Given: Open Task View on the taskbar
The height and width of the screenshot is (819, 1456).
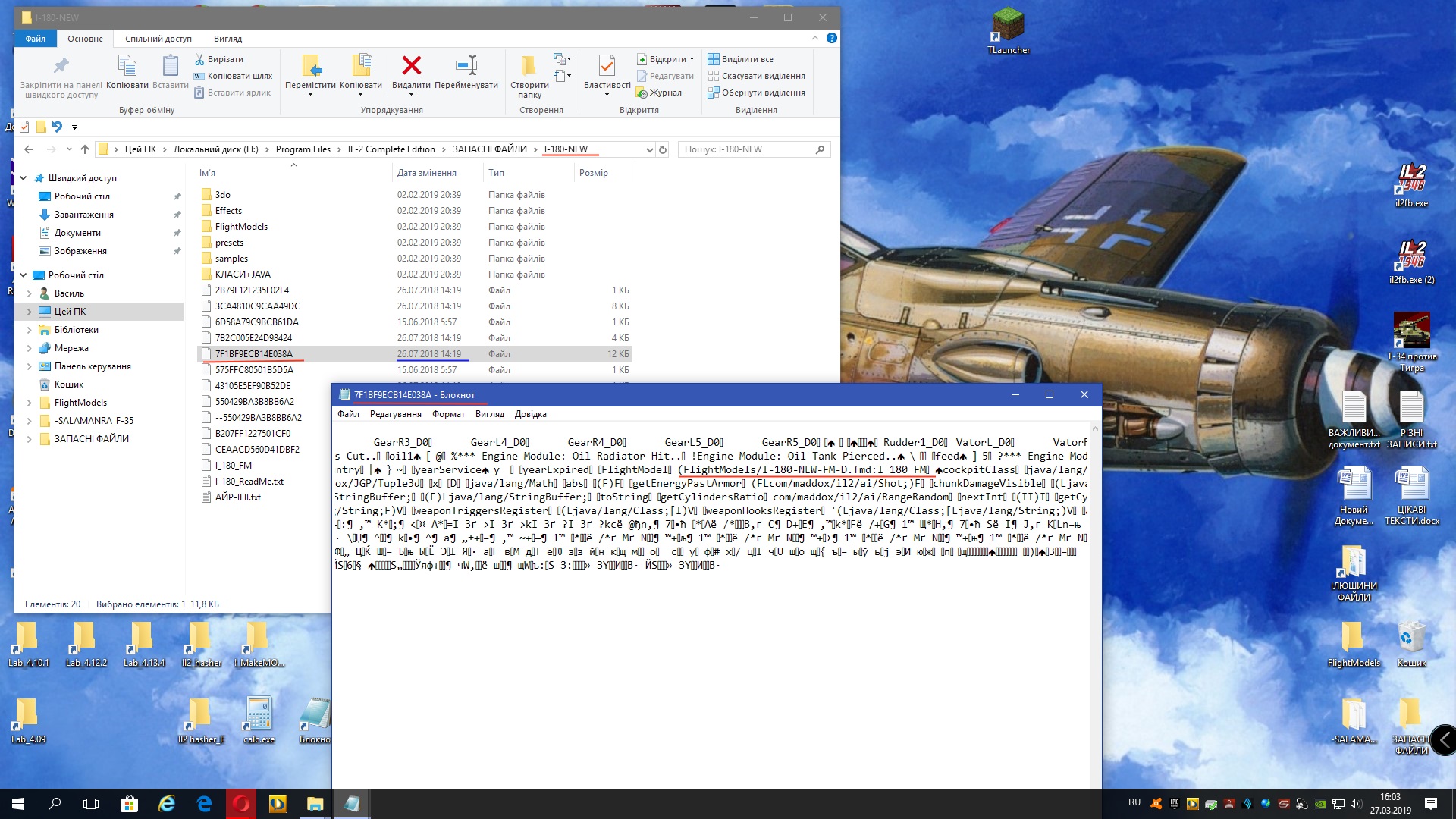Looking at the screenshot, I should [91, 804].
